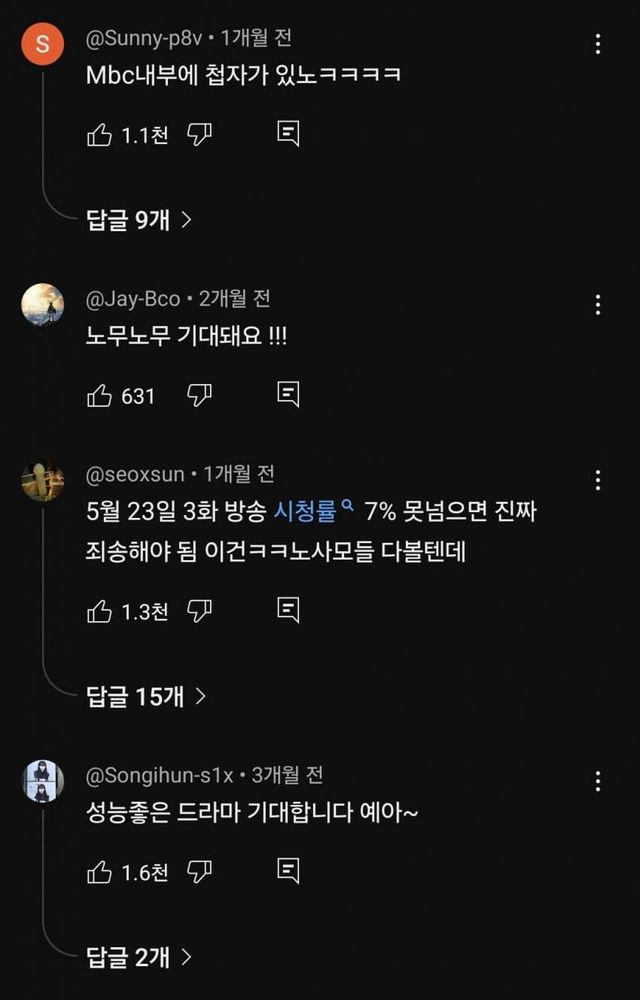Reply to the @Sunny-p8v comment
This screenshot has height=1000, width=640.
coord(288,135)
